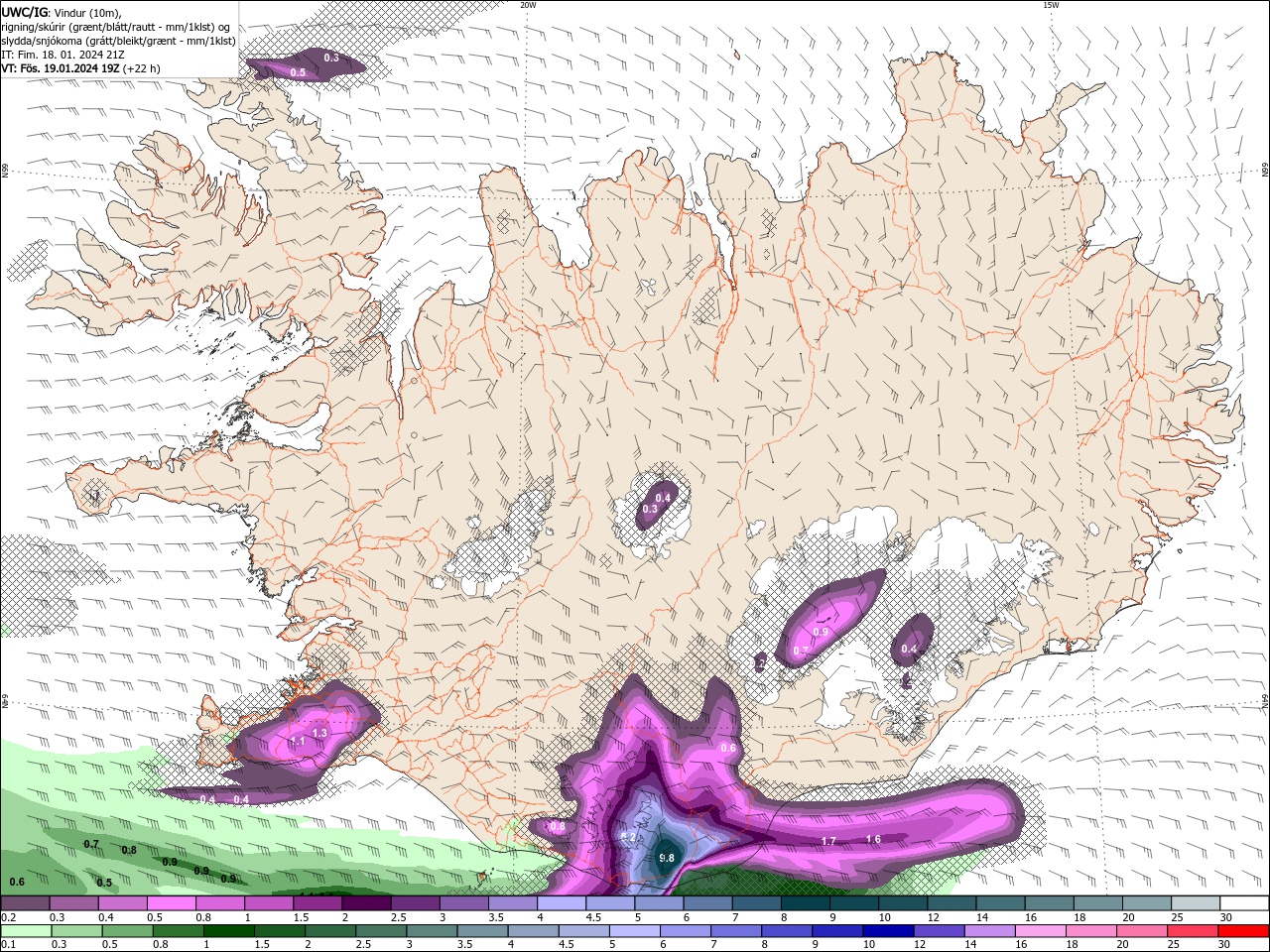Click the pale green 0.1 rain legend swatch
The image size is (1270, 952).
26,931
